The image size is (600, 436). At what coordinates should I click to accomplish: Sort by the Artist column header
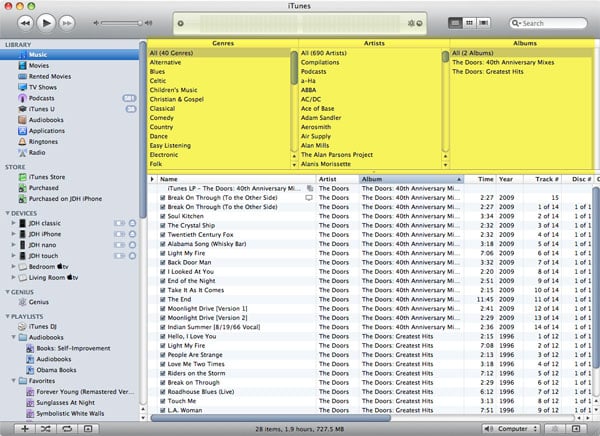(x=337, y=179)
